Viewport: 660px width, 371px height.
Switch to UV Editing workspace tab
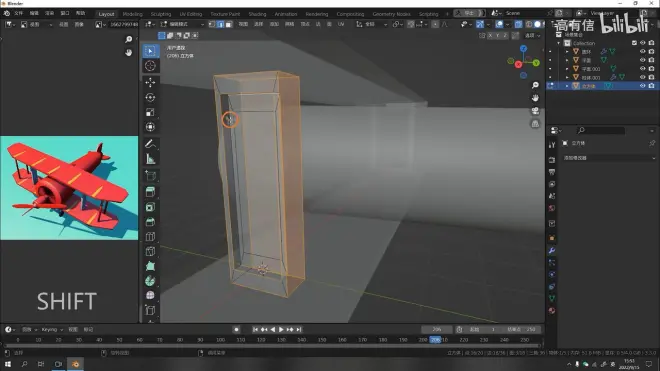[191, 14]
